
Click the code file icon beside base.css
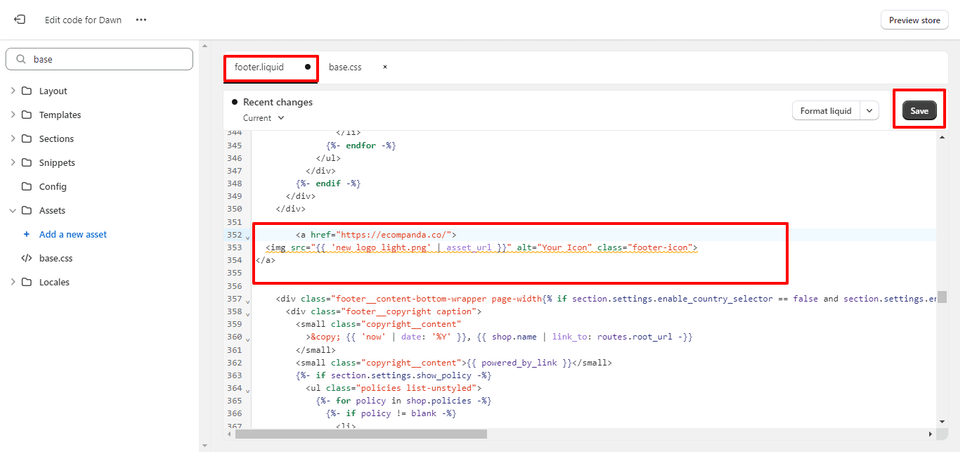tap(26, 258)
